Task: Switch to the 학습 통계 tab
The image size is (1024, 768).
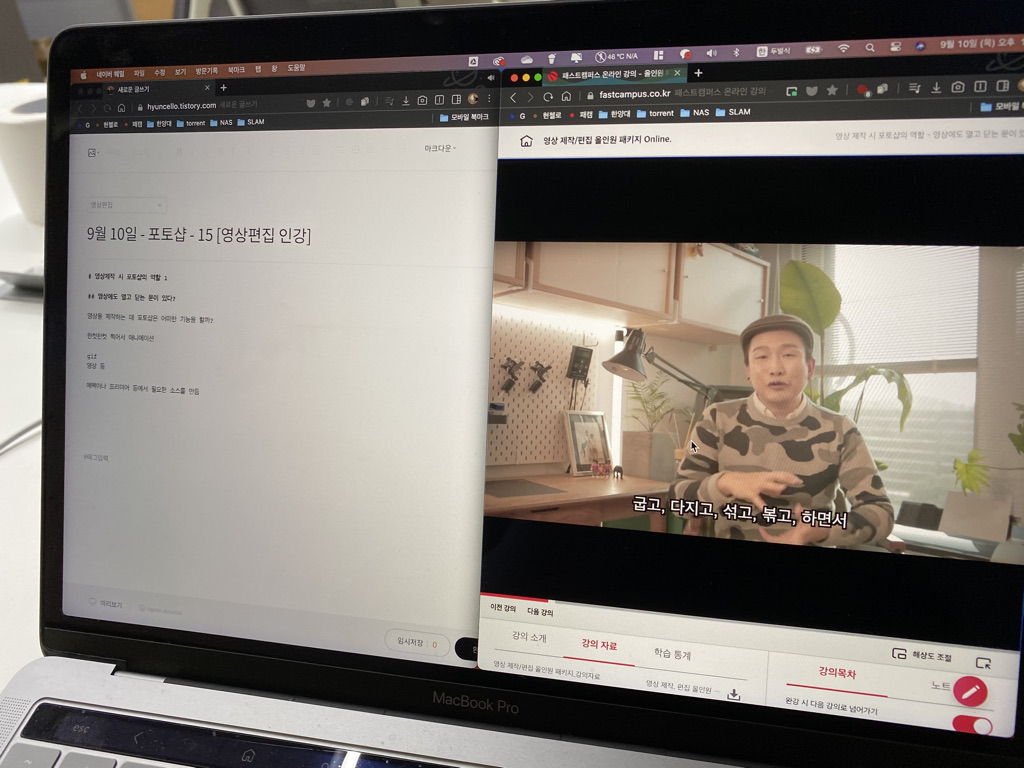Action: [672, 653]
